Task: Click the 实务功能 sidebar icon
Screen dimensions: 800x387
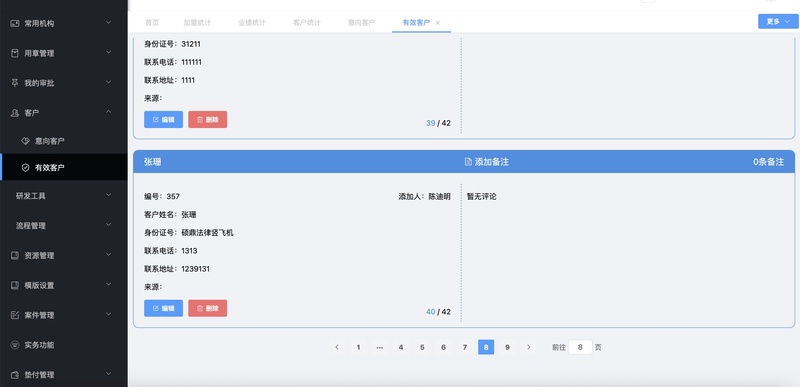Action: pos(15,345)
